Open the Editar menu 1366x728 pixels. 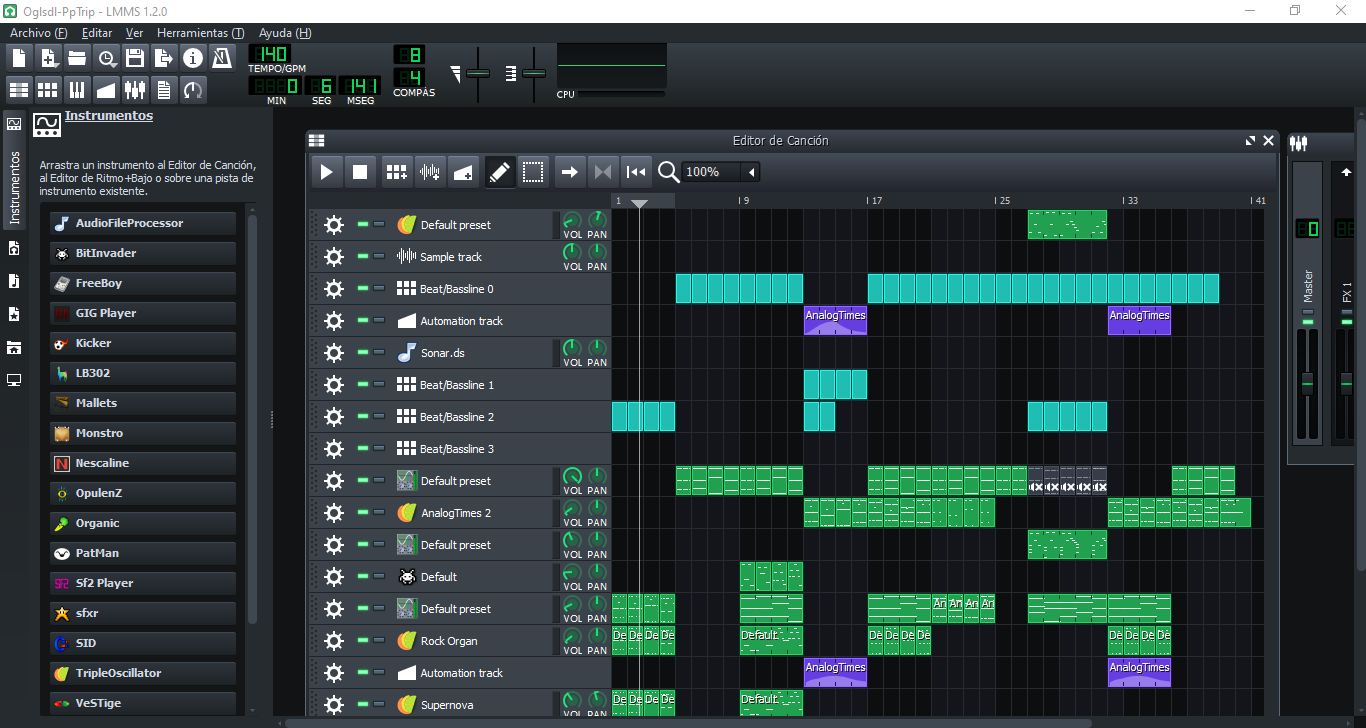pyautogui.click(x=97, y=33)
